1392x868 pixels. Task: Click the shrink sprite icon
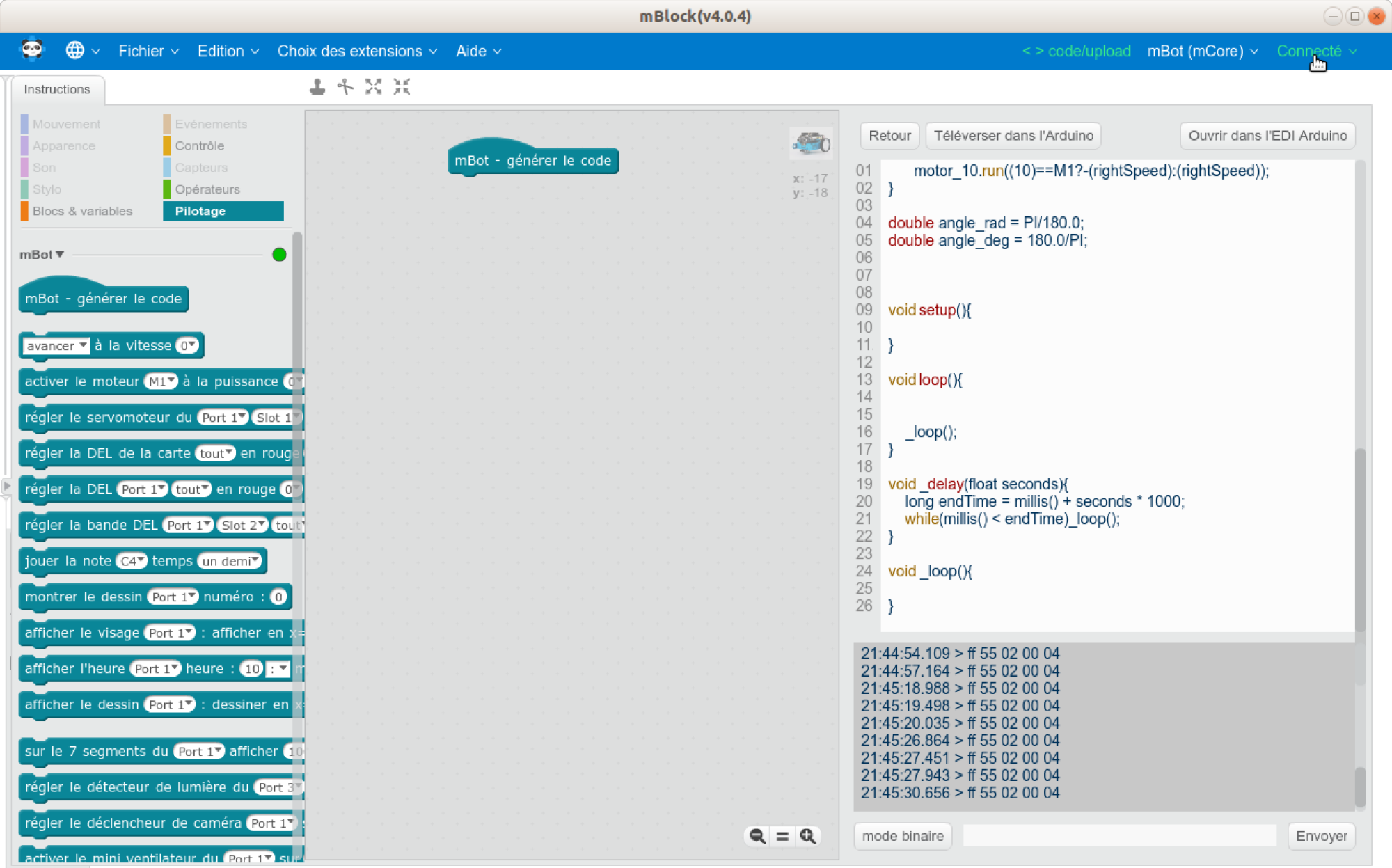click(x=402, y=87)
